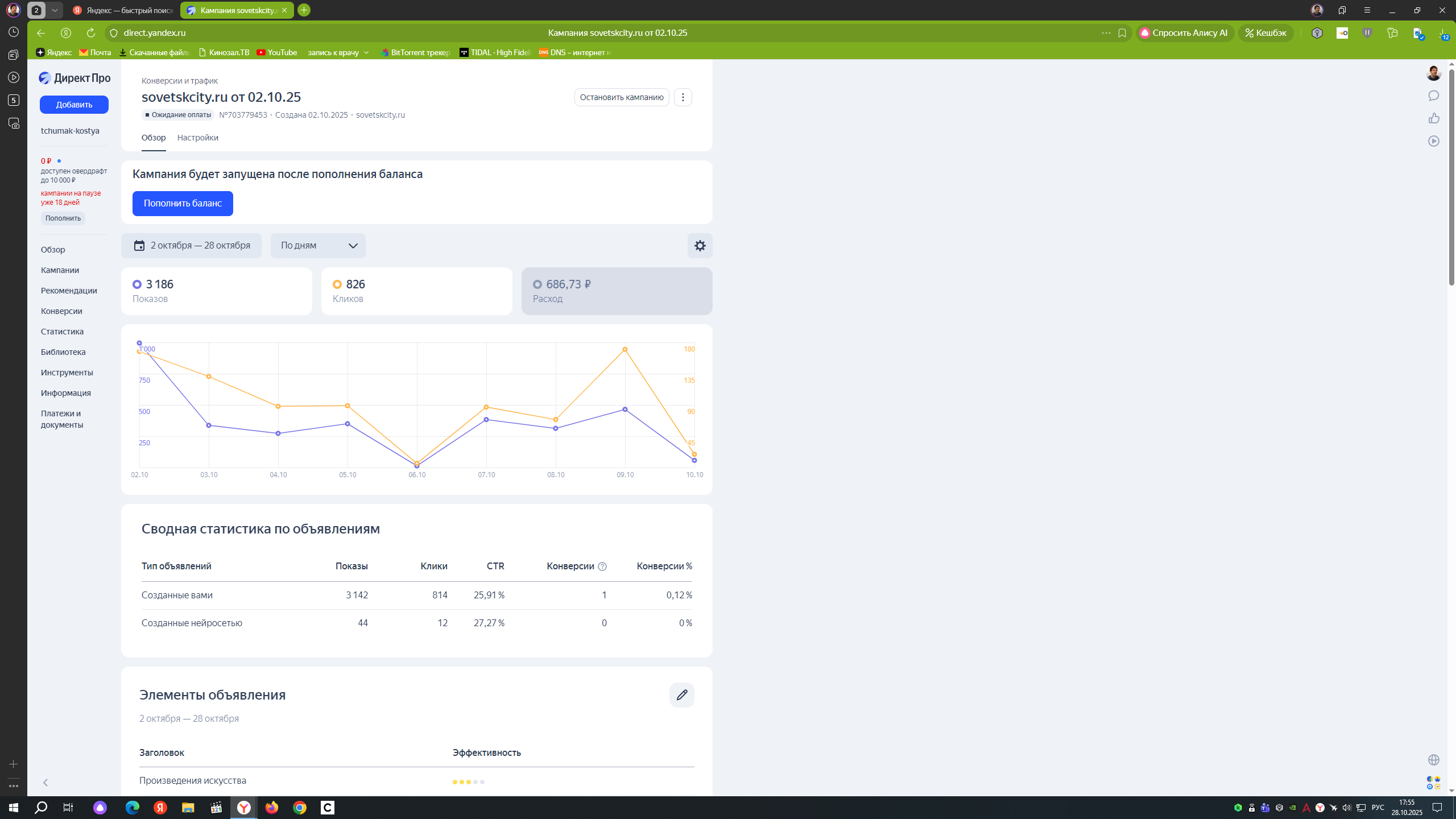
Task: Open chart settings gear icon
Action: 700,246
